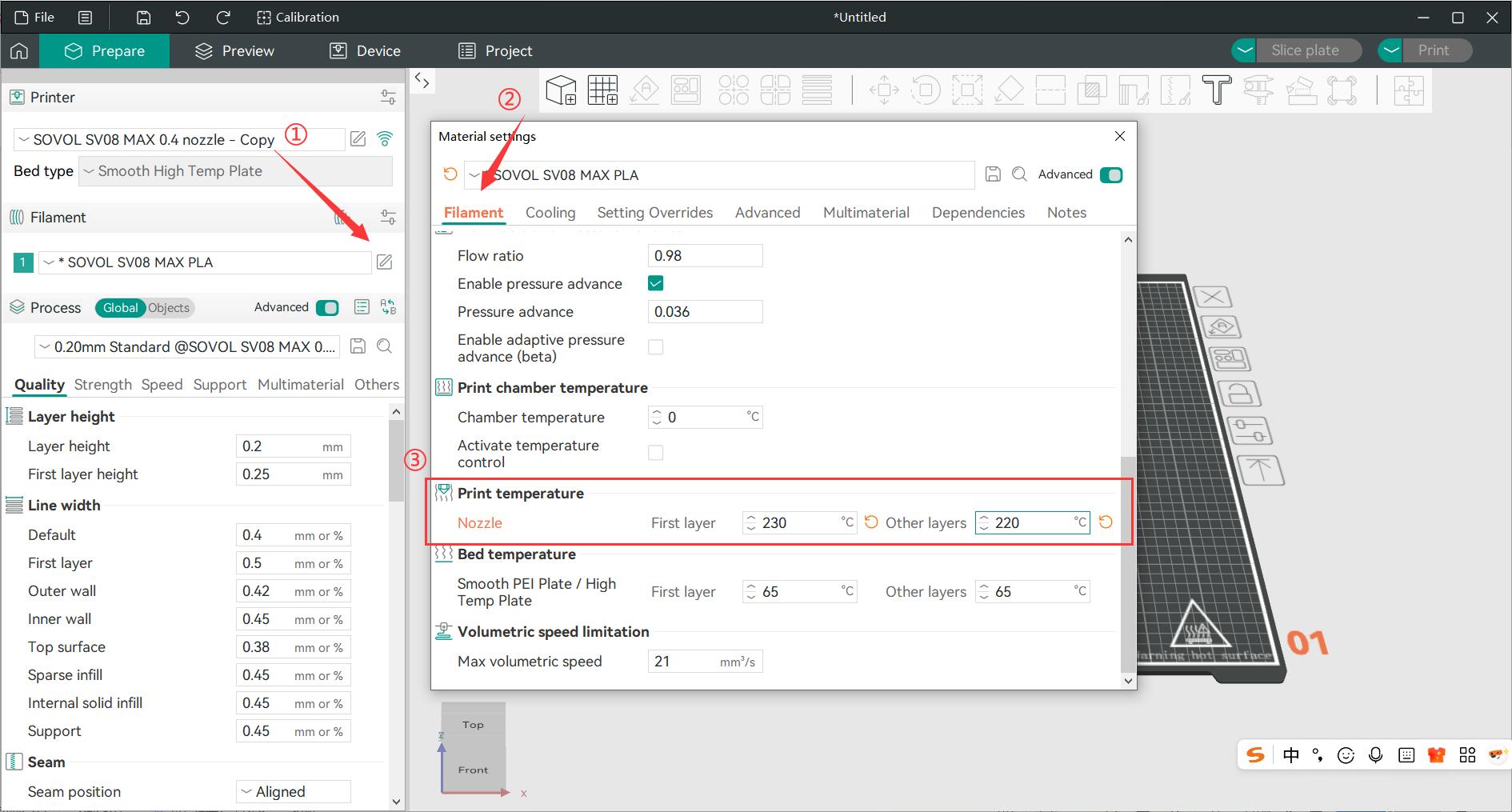Reset Other layers nozzle temperature value

coord(1106,522)
